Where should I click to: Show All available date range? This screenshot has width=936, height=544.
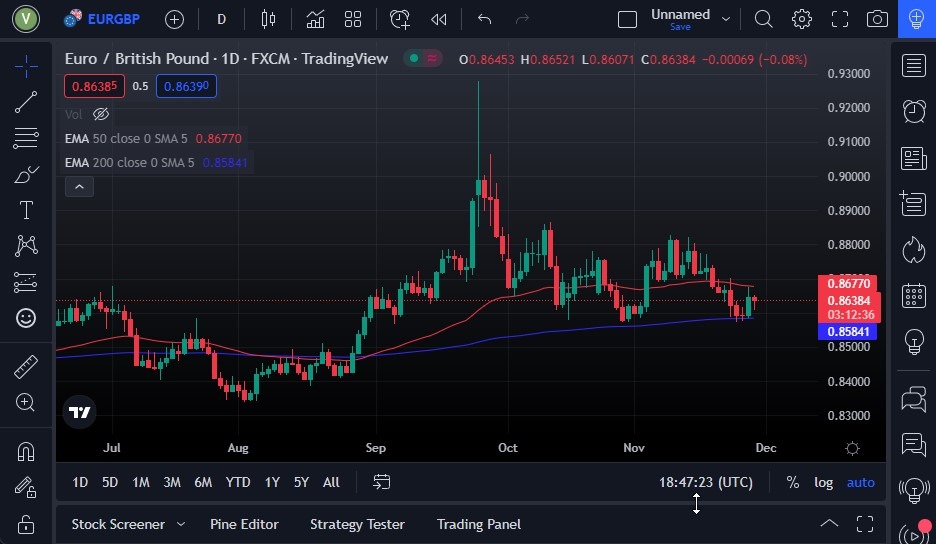[331, 482]
